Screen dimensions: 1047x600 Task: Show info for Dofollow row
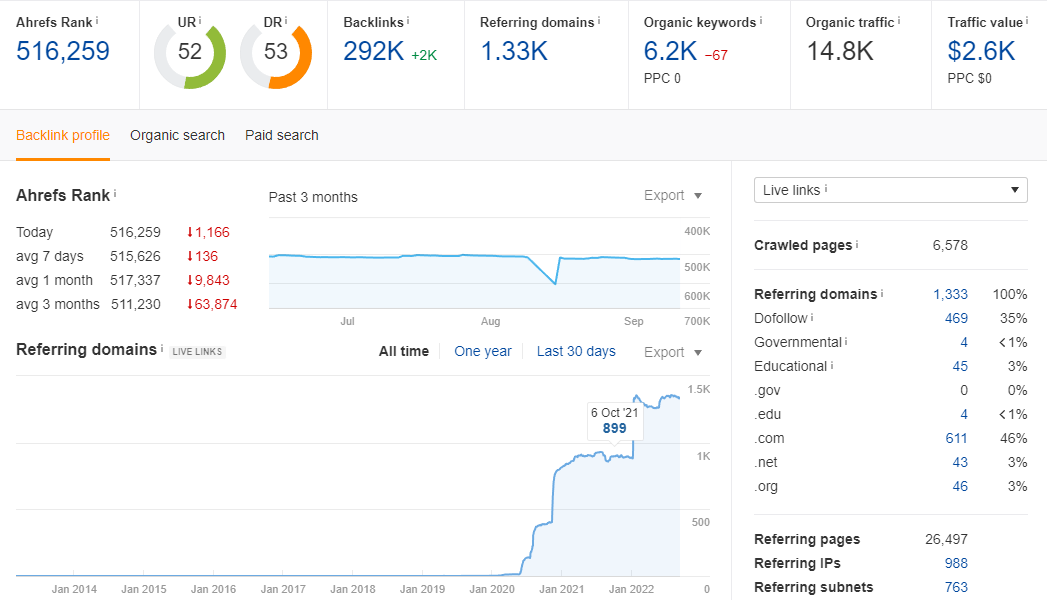[x=812, y=317]
